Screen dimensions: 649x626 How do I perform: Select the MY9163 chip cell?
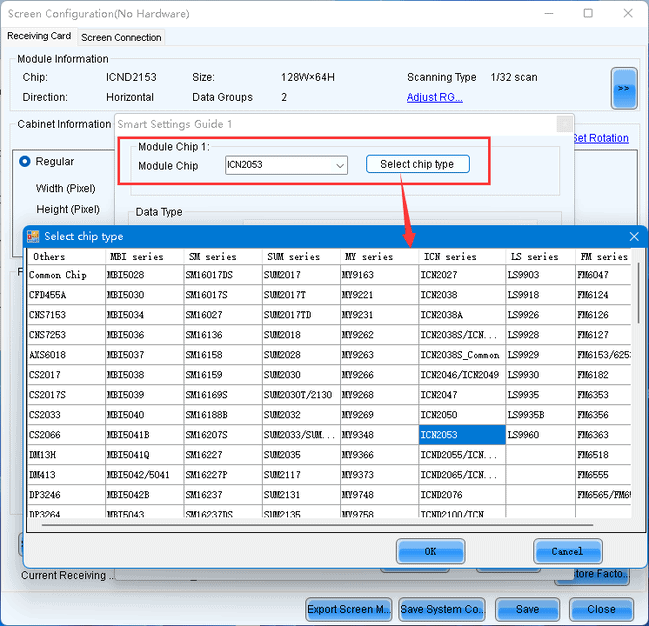tap(379, 275)
